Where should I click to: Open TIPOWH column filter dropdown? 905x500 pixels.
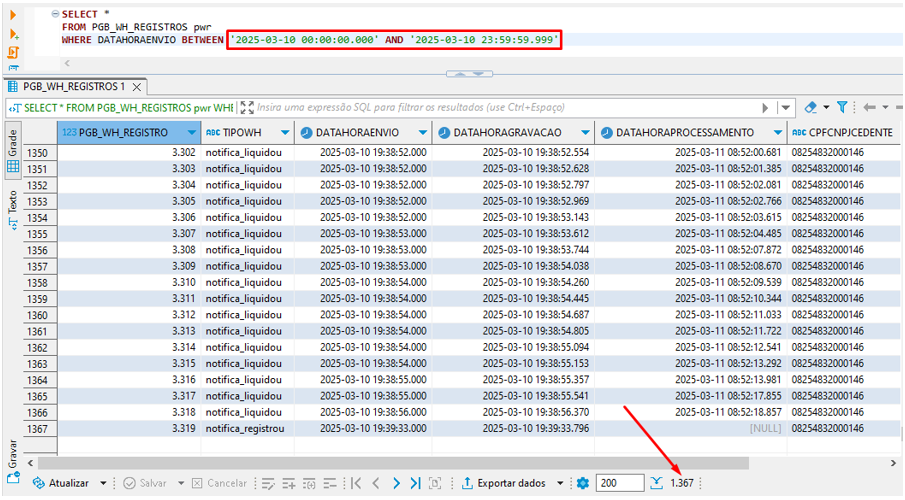pyautogui.click(x=285, y=133)
